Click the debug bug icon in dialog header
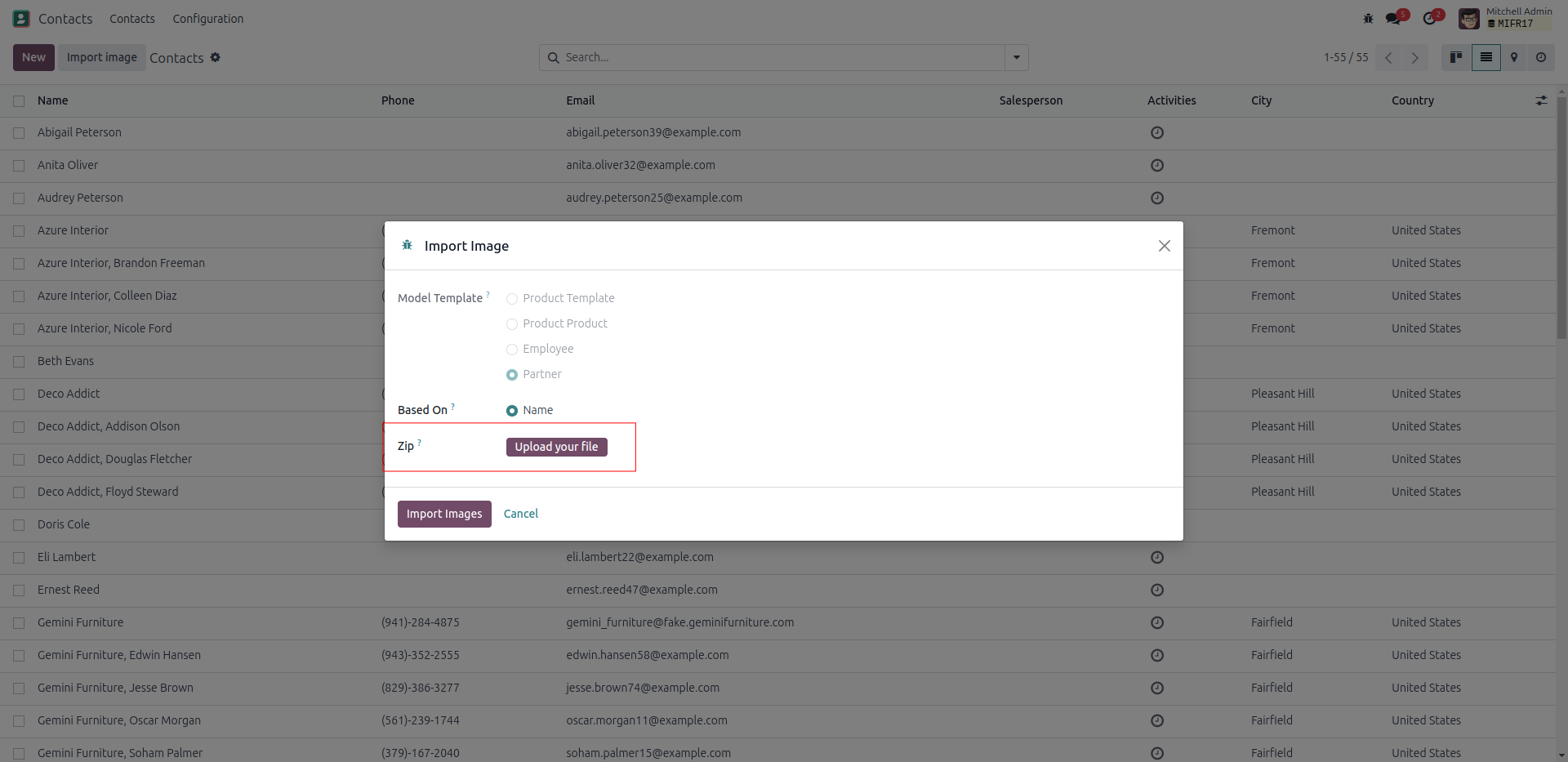 [x=407, y=245]
